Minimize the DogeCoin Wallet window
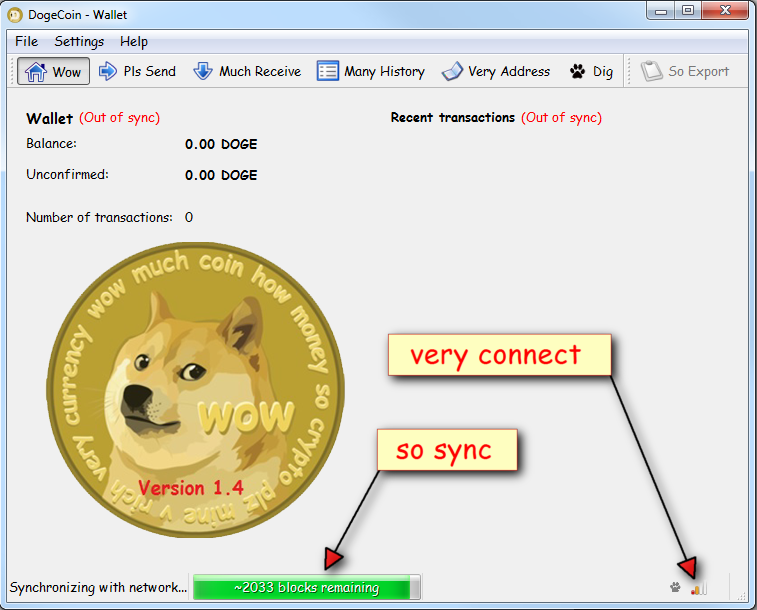This screenshot has width=757, height=610. coord(661,11)
